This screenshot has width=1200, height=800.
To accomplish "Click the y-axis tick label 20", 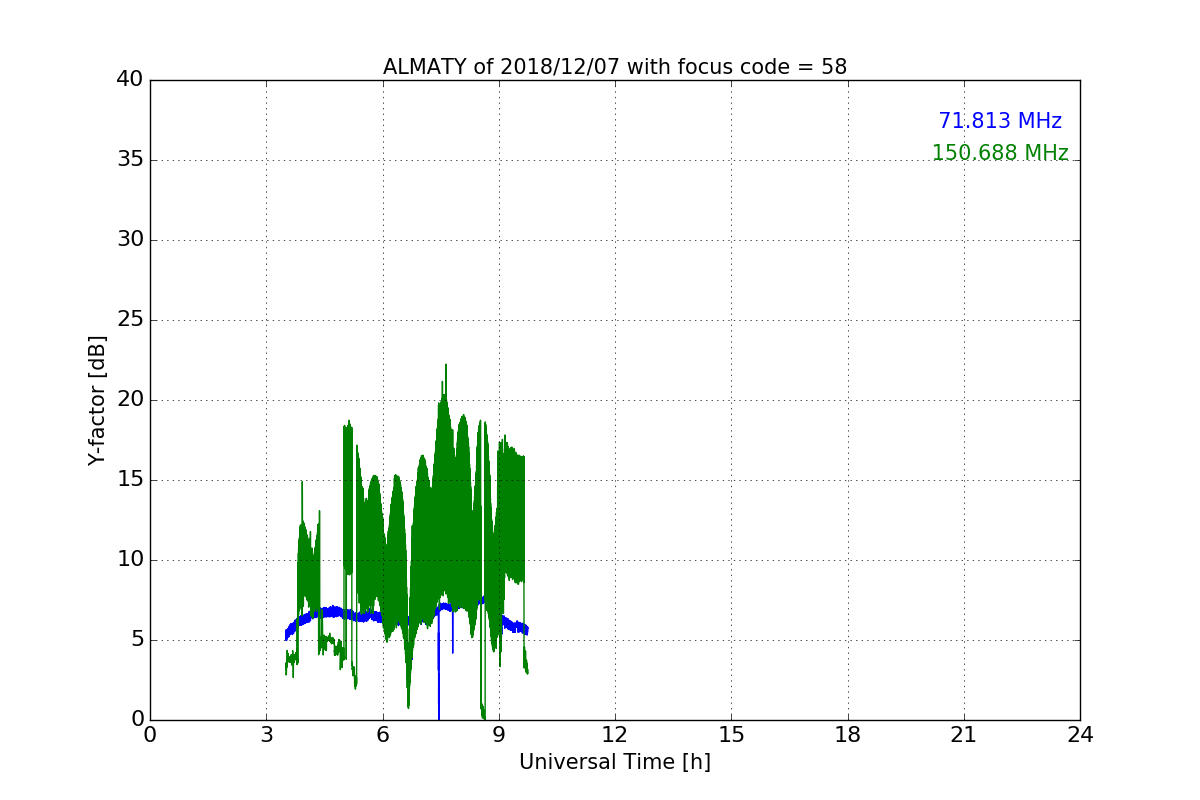I will tap(130, 400).
